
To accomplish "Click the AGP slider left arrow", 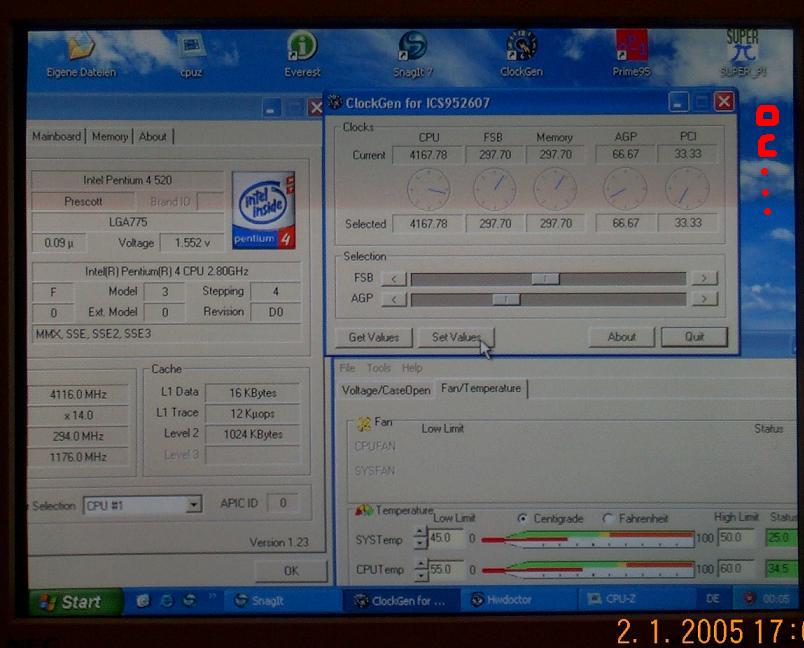I will click(x=394, y=299).
